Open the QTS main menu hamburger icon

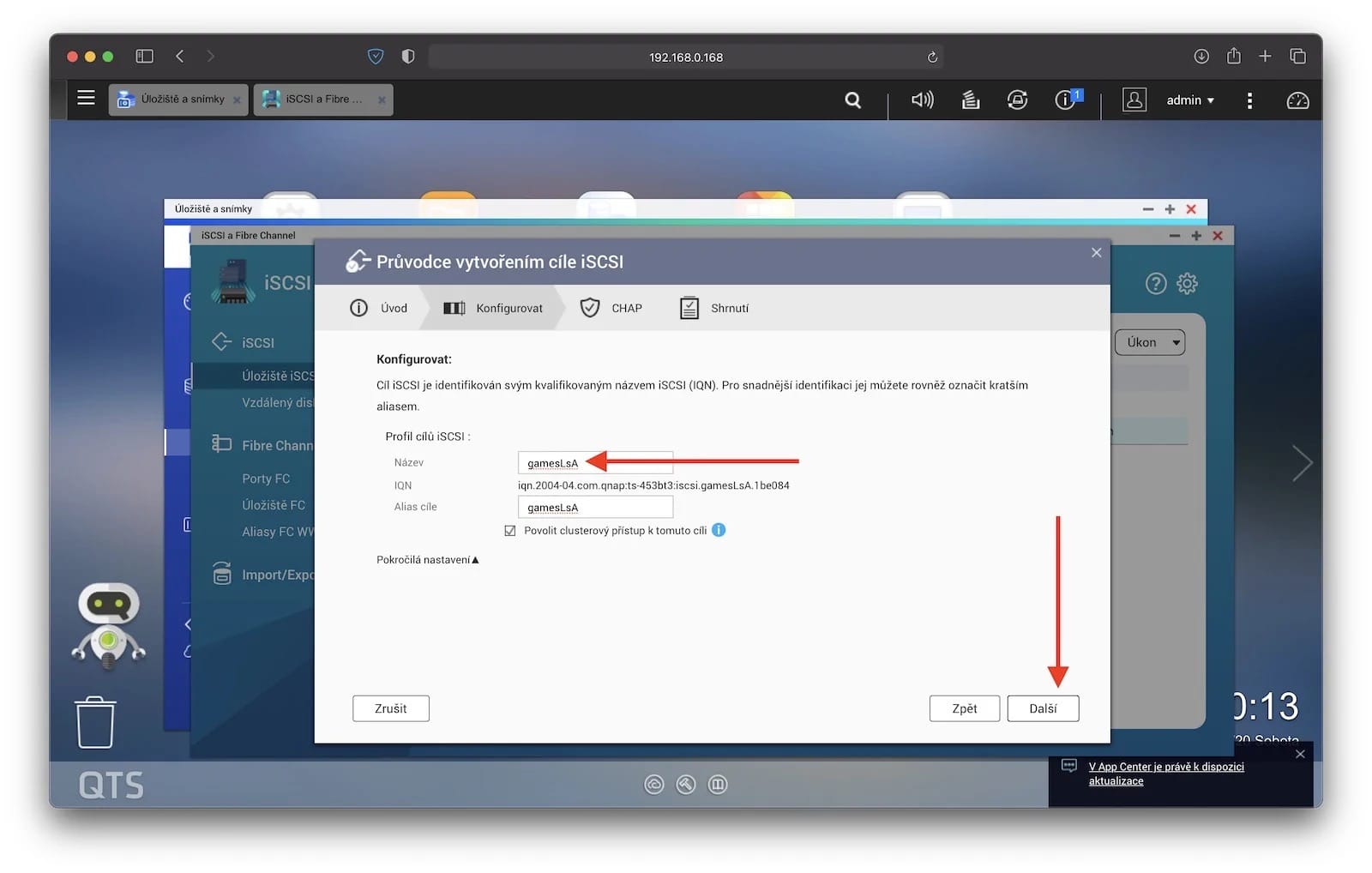[x=86, y=99]
